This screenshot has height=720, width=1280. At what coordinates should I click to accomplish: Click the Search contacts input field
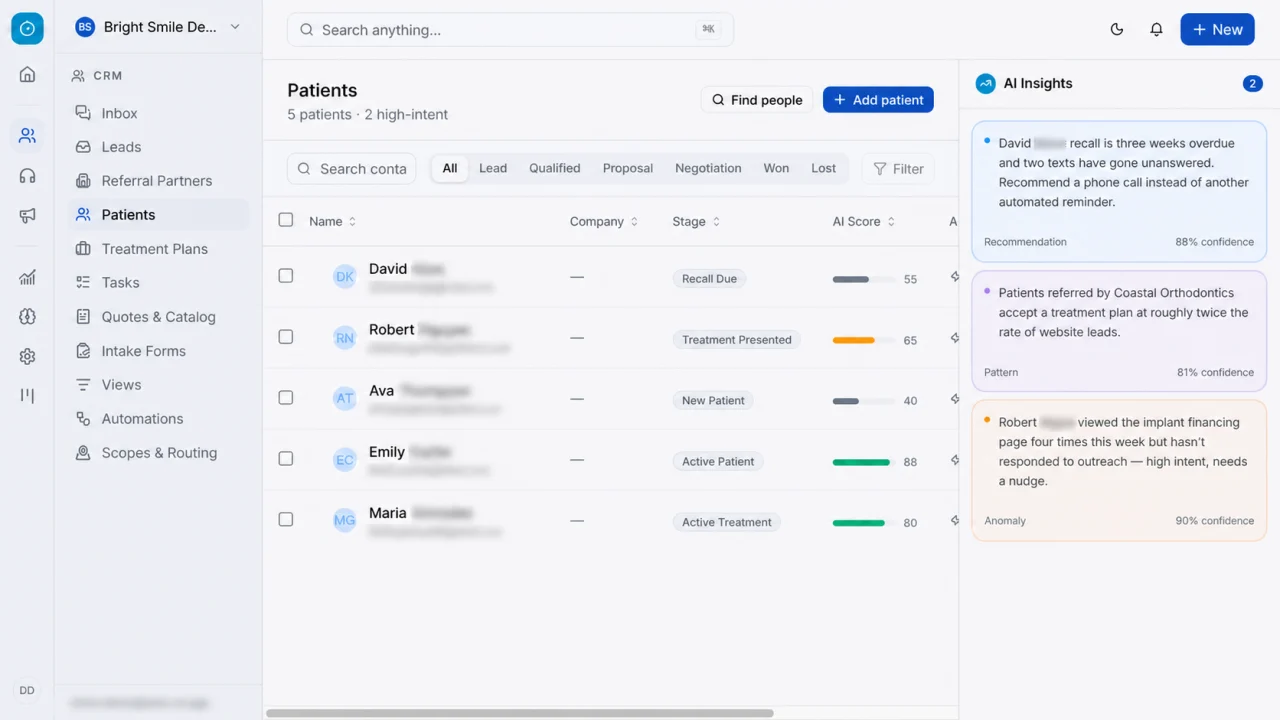pyautogui.click(x=352, y=169)
